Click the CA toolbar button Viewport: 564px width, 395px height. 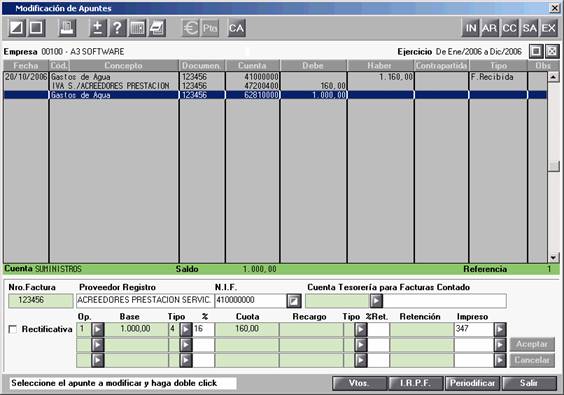(237, 28)
